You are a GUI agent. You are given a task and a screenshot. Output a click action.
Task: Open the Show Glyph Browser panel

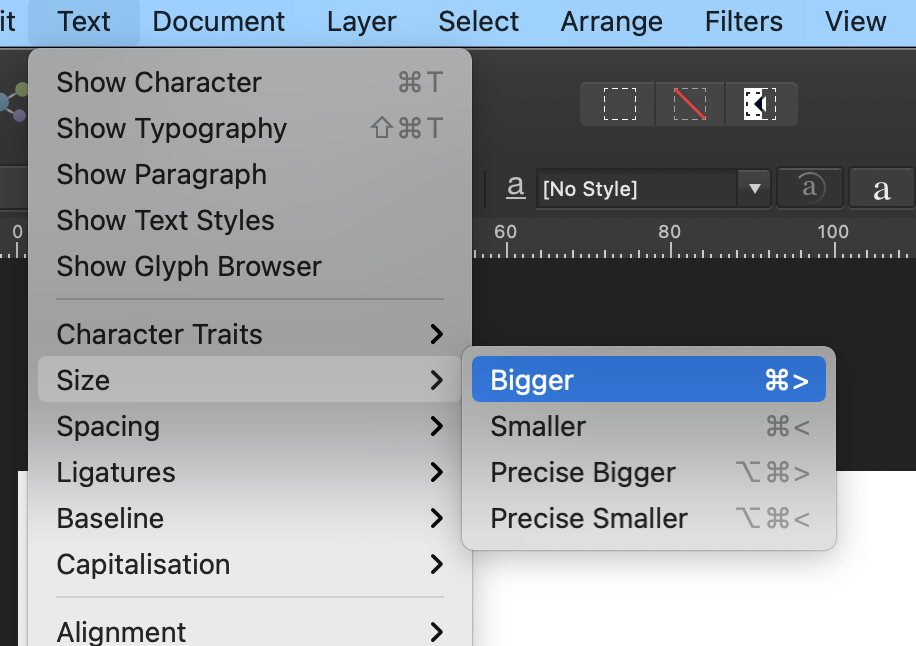pos(189,266)
